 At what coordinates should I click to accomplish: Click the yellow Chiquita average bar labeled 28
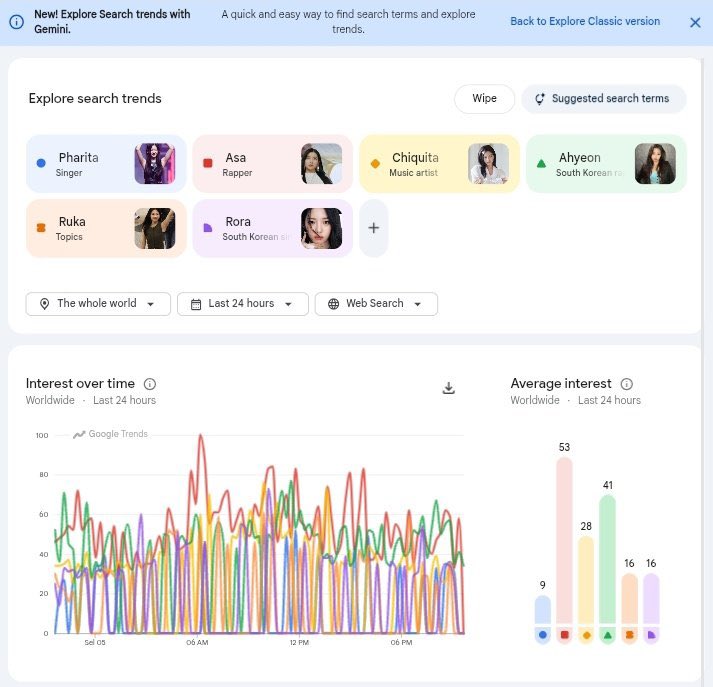[x=586, y=580]
